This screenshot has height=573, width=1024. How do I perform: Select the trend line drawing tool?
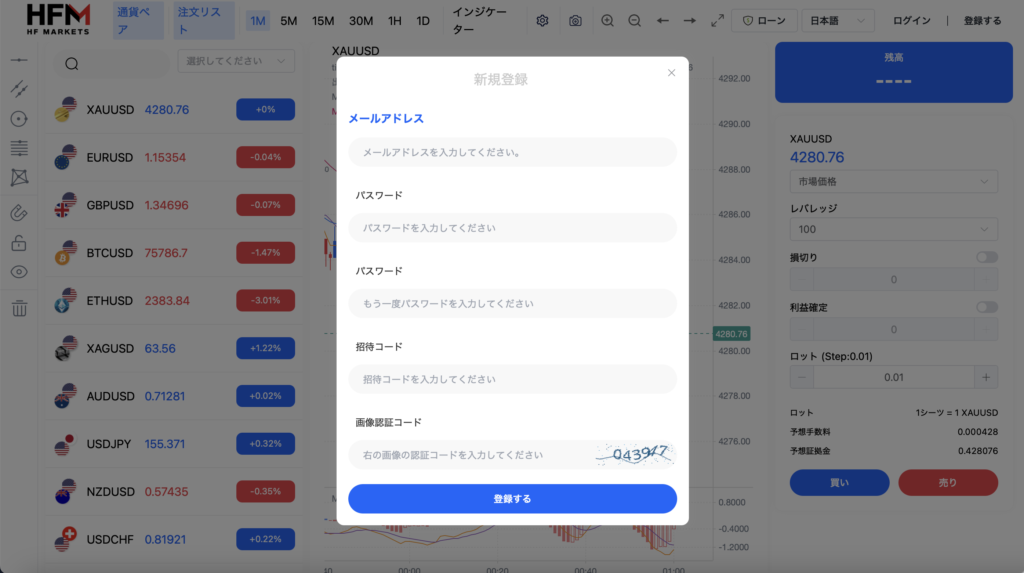pos(19,89)
